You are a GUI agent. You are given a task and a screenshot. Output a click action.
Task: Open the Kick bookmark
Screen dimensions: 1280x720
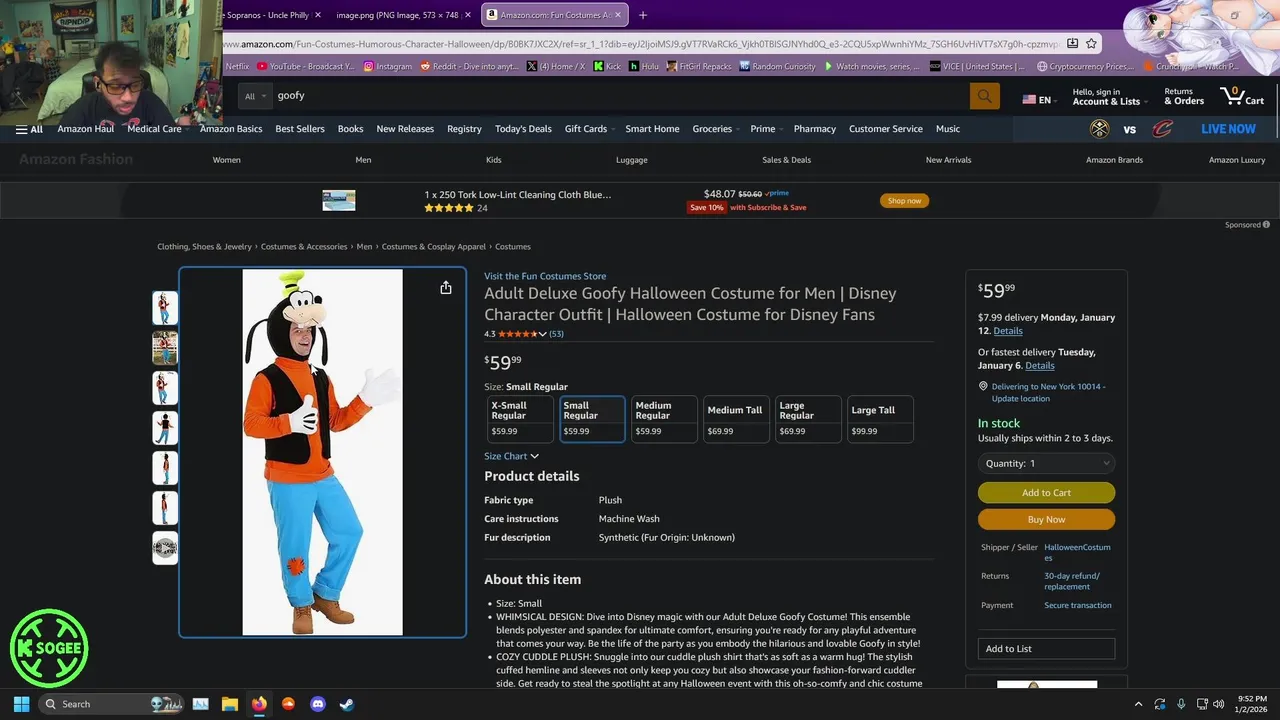(x=607, y=66)
